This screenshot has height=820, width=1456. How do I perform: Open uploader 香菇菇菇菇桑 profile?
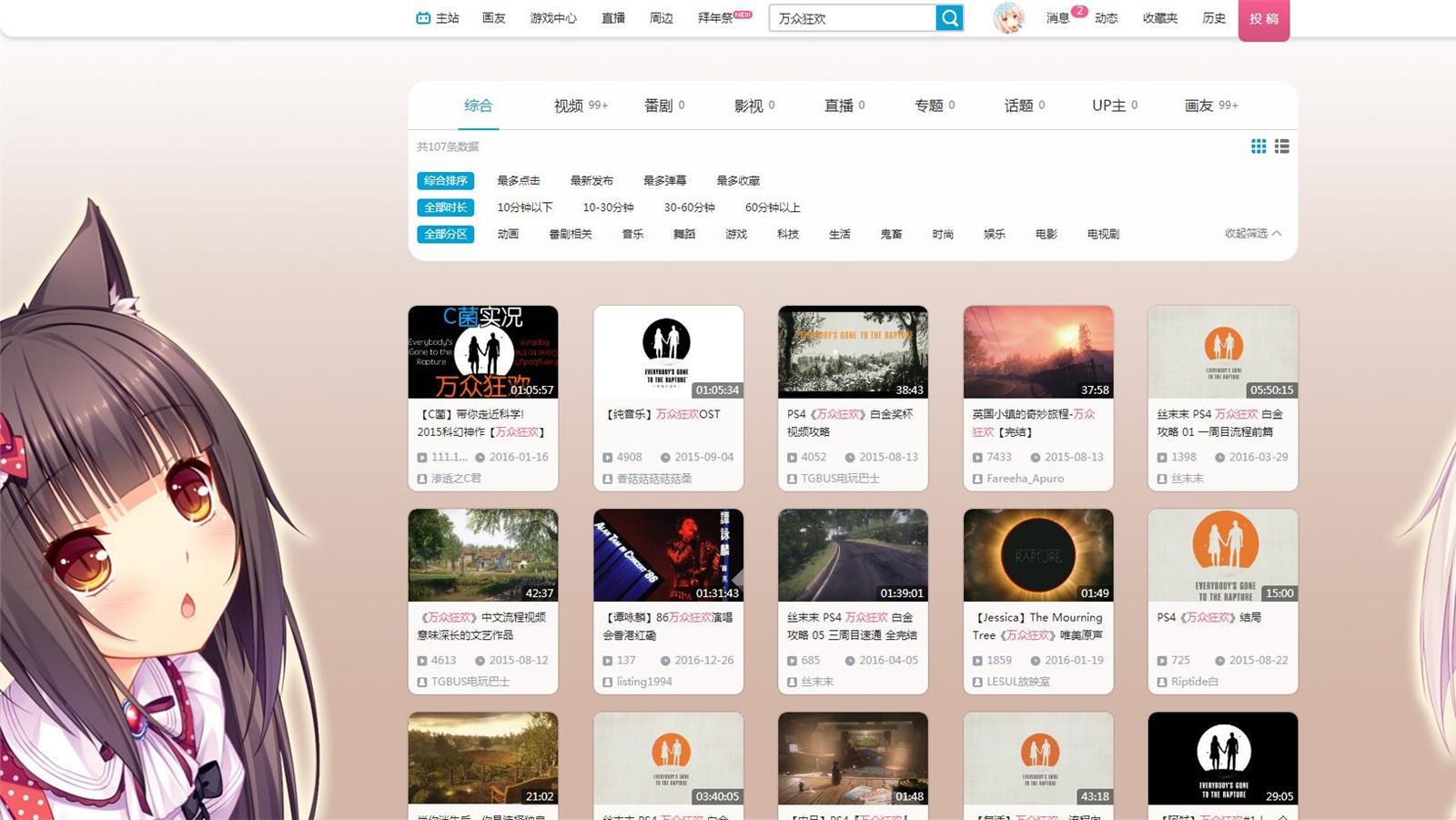(654, 478)
